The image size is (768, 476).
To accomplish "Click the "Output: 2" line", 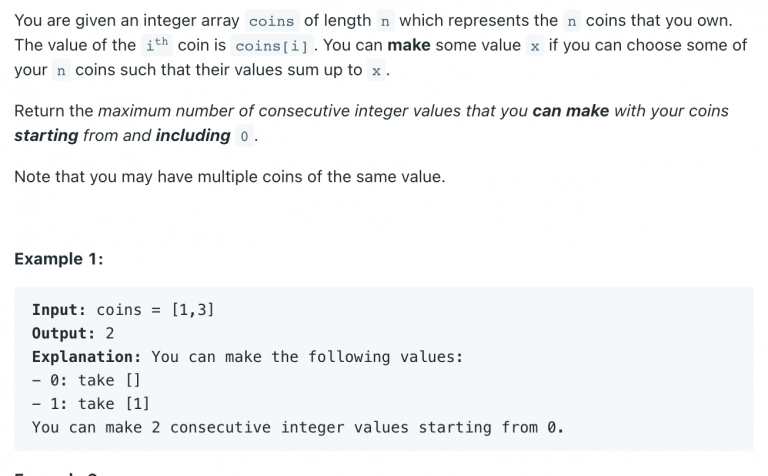I will point(73,333).
